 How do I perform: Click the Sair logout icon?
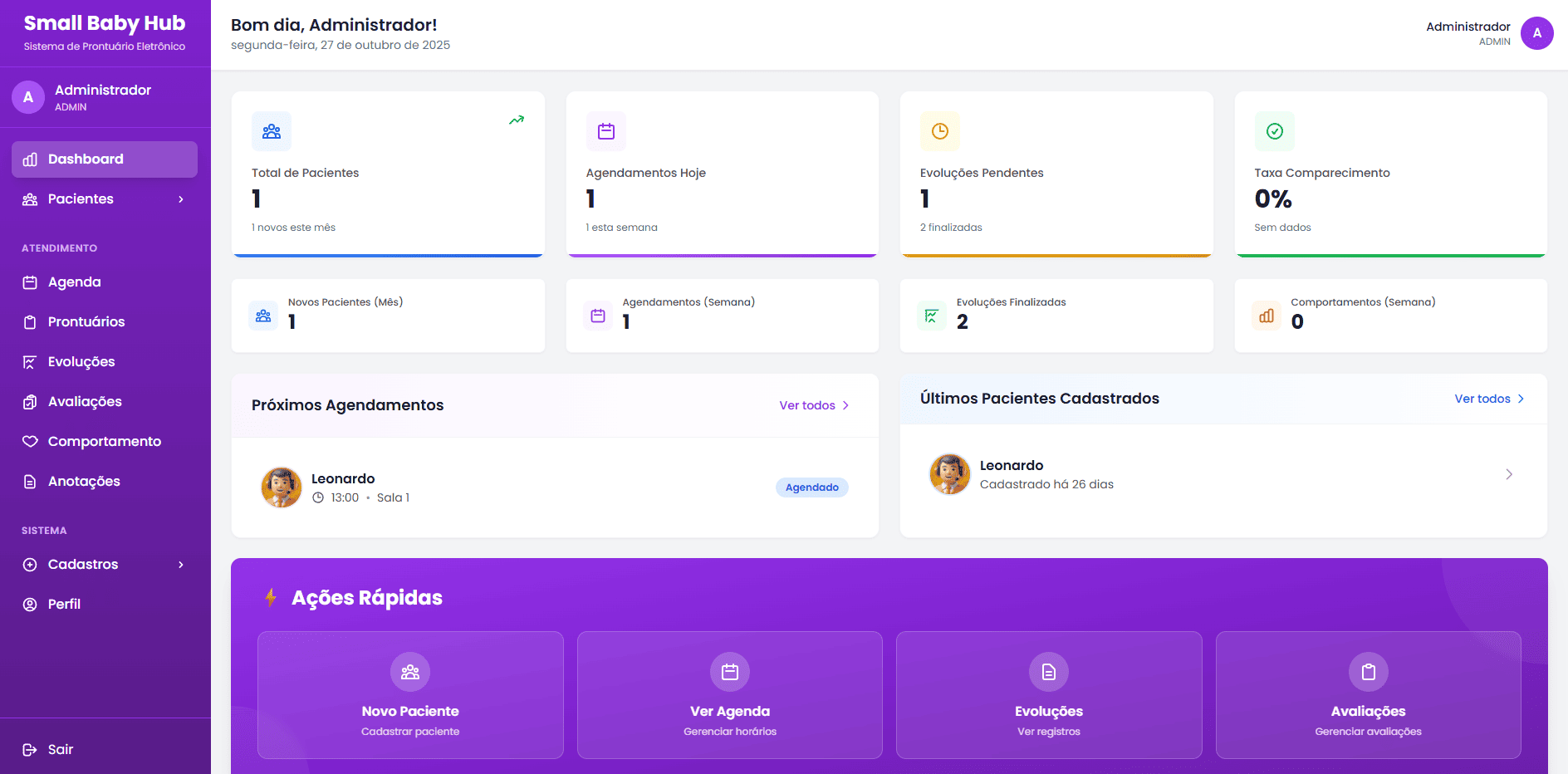point(30,750)
